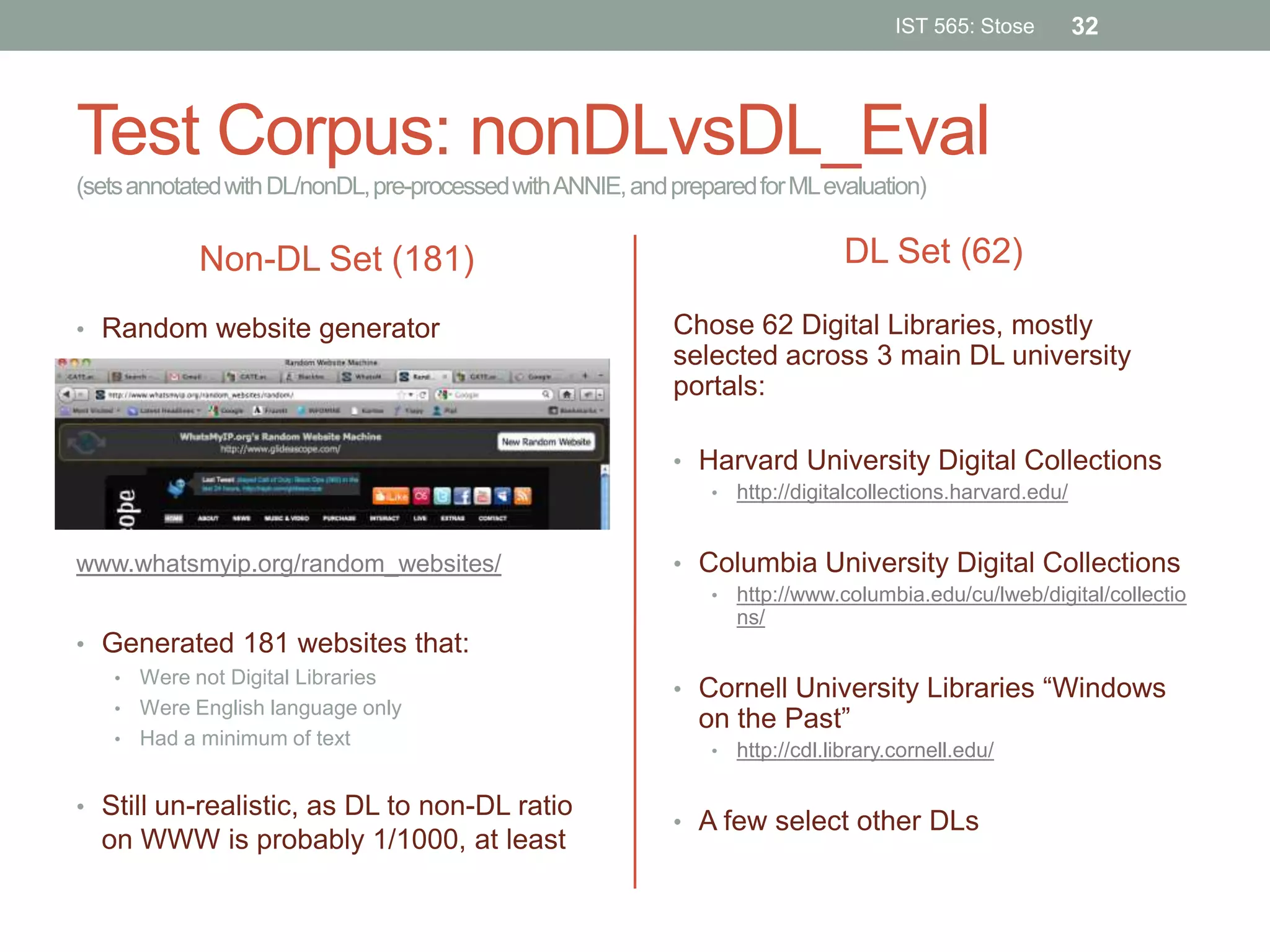Click the bookmark star in the address bar
The height and width of the screenshot is (952, 1270).
pyautogui.click(x=401, y=395)
